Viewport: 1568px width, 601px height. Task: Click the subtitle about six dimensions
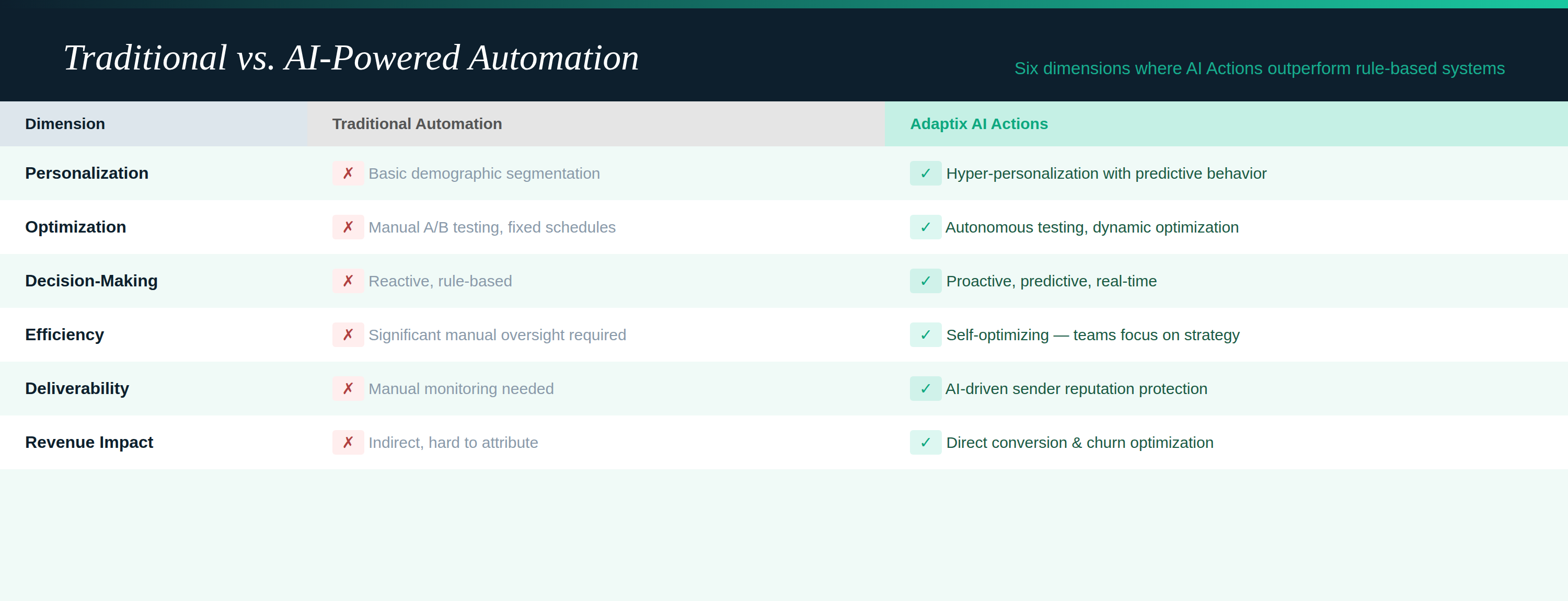(x=1260, y=68)
